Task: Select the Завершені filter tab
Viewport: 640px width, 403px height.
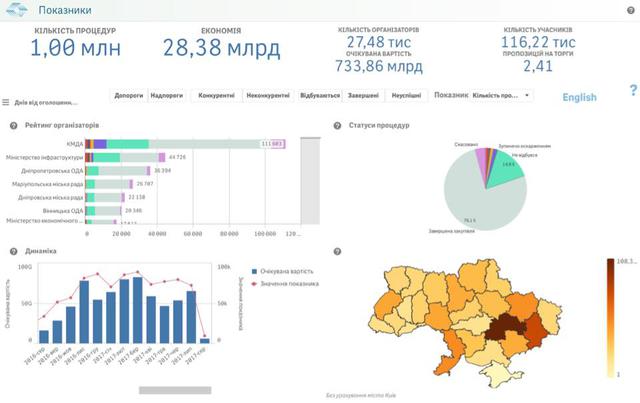Action: 363,95
